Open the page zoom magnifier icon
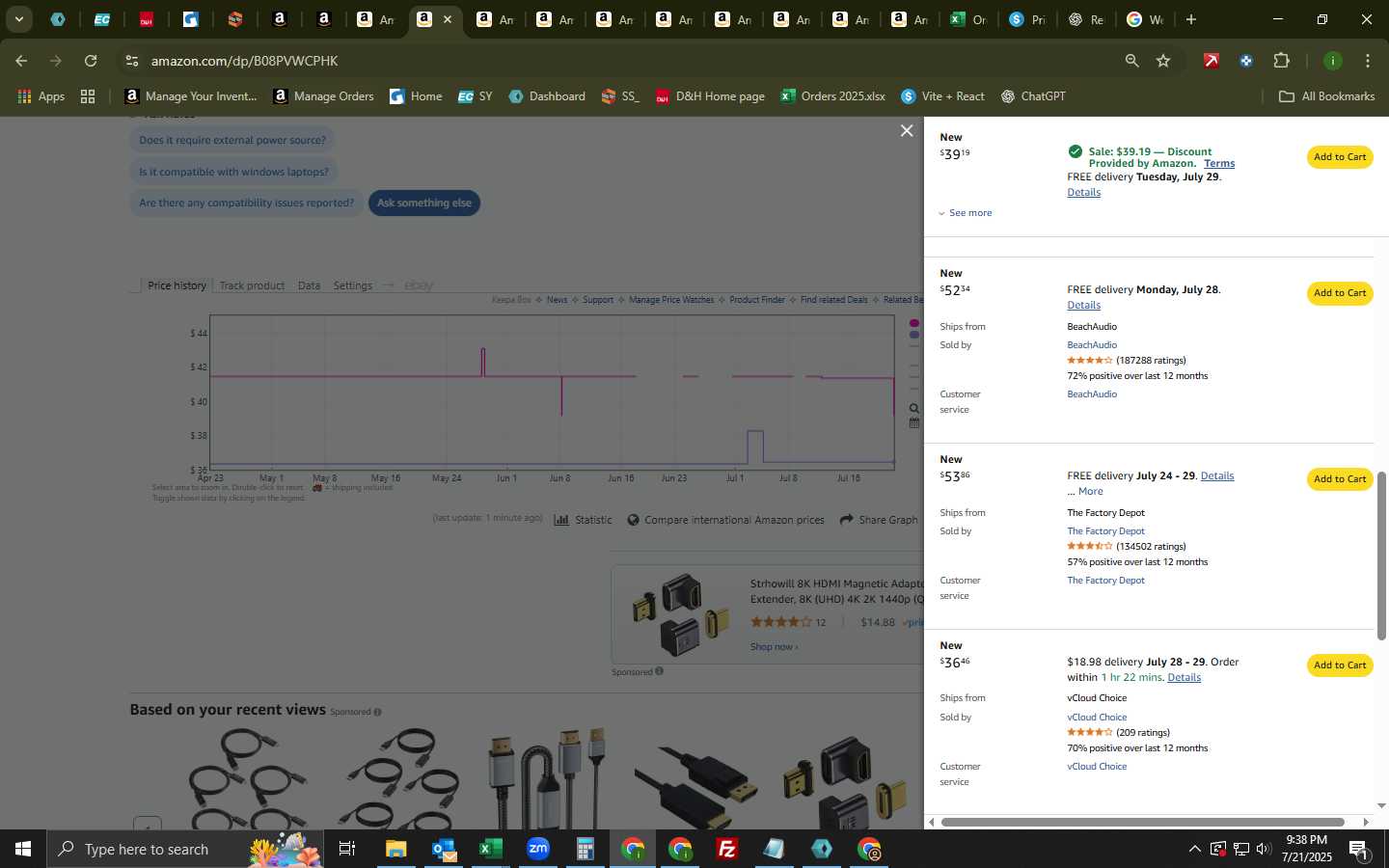 tap(1131, 61)
